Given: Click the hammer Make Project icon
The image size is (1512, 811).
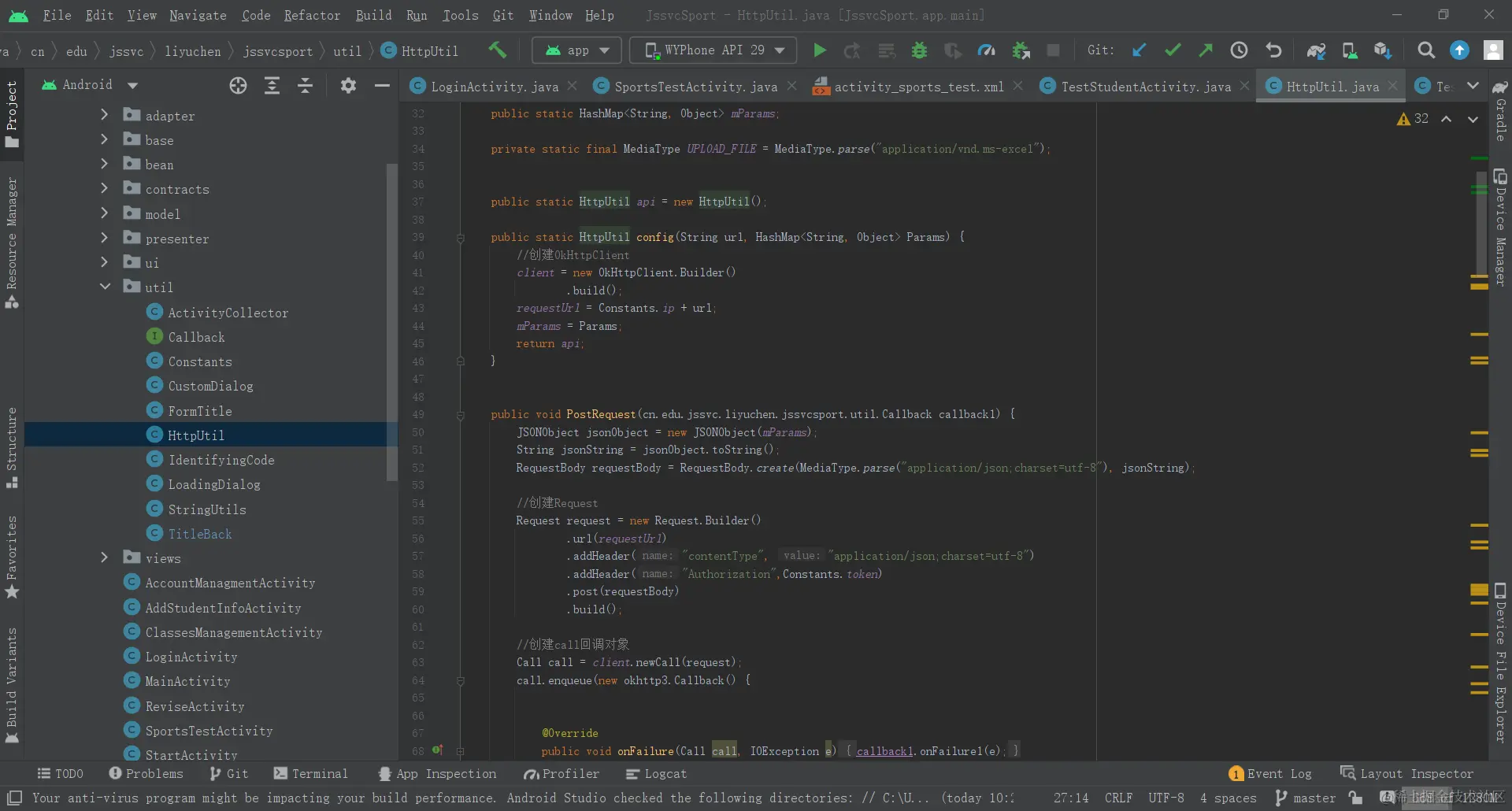Looking at the screenshot, I should (x=497, y=50).
